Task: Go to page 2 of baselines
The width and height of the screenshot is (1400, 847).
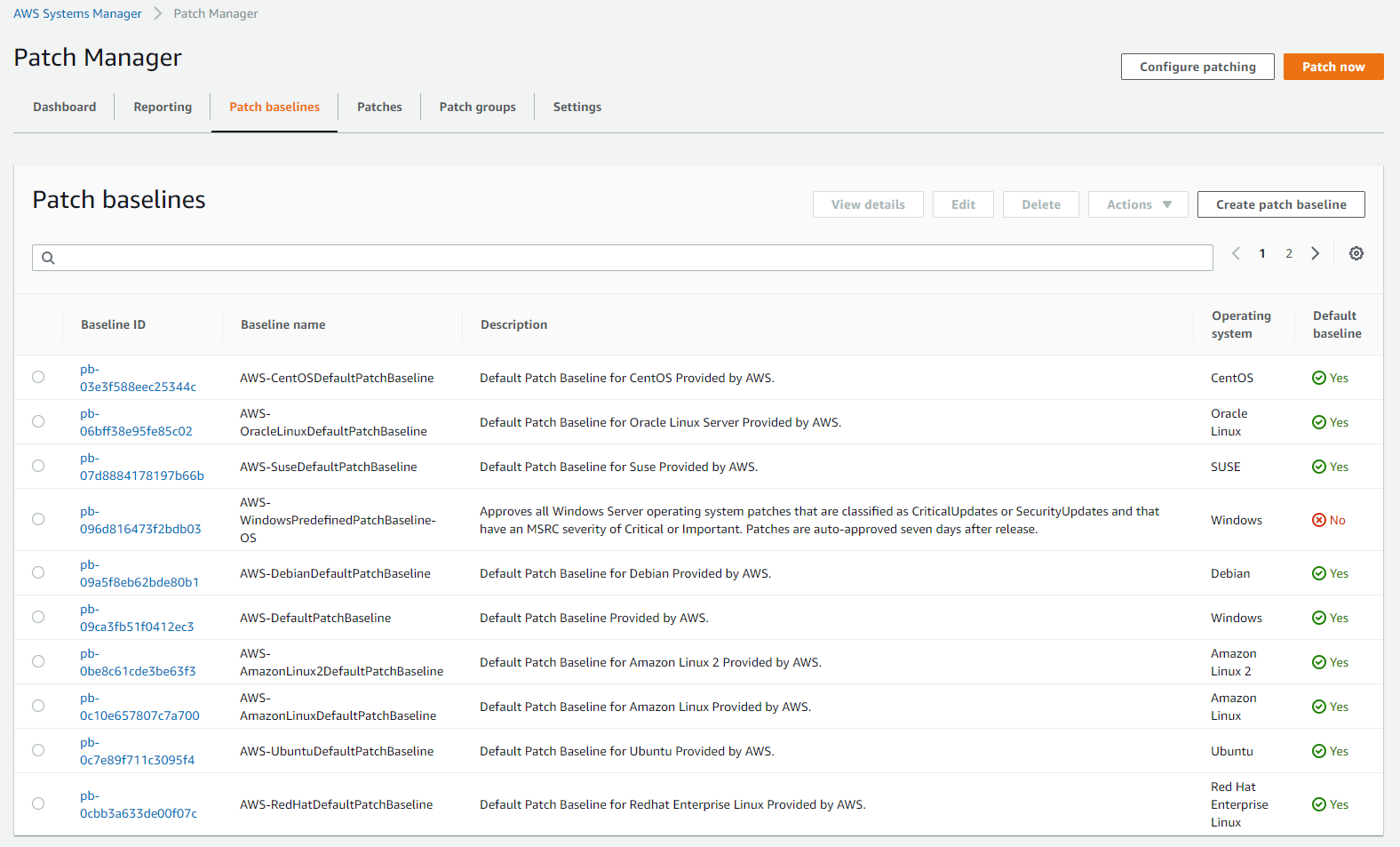Action: click(1289, 253)
